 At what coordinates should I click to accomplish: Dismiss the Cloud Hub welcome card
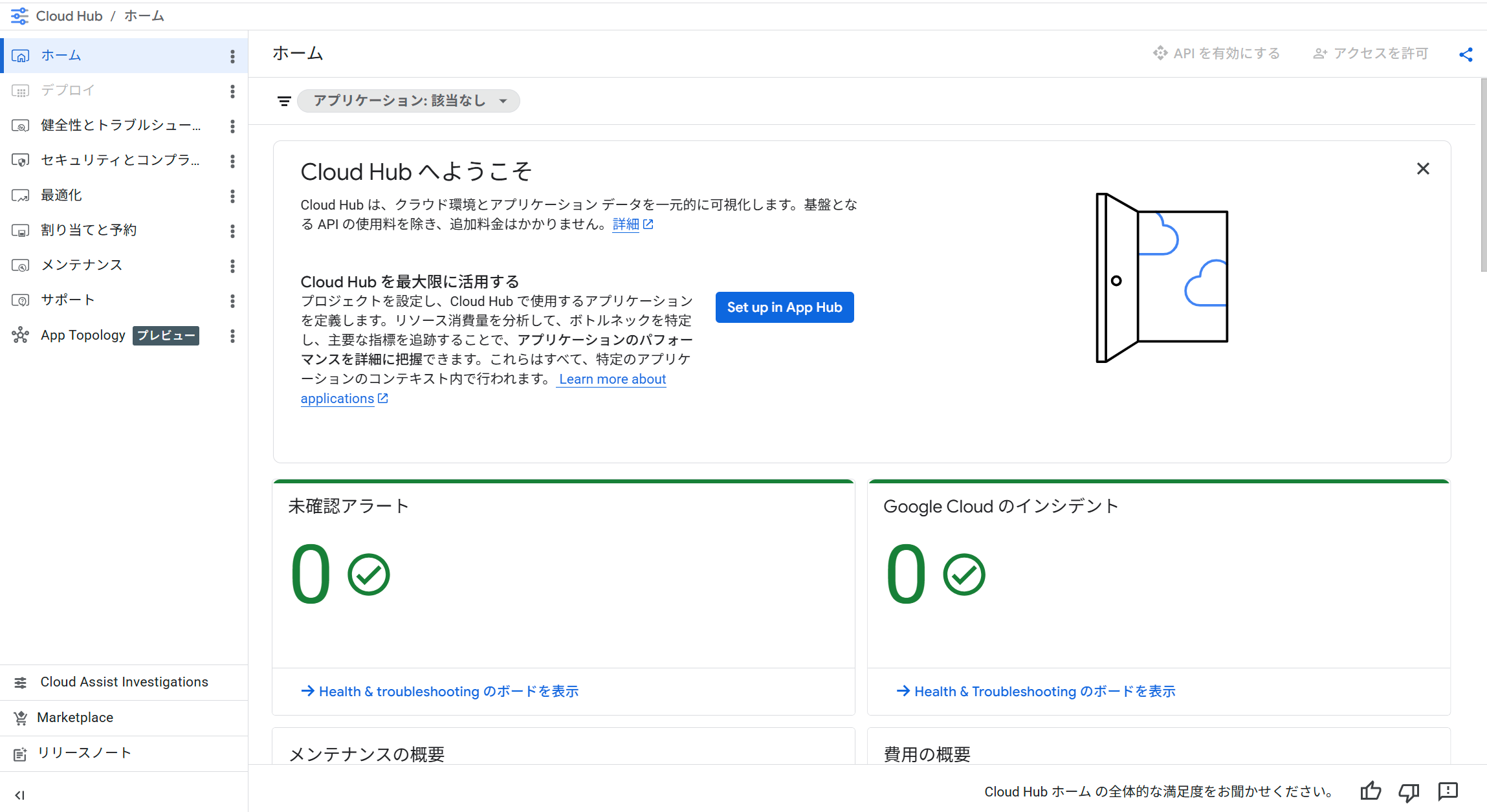pos(1422,168)
